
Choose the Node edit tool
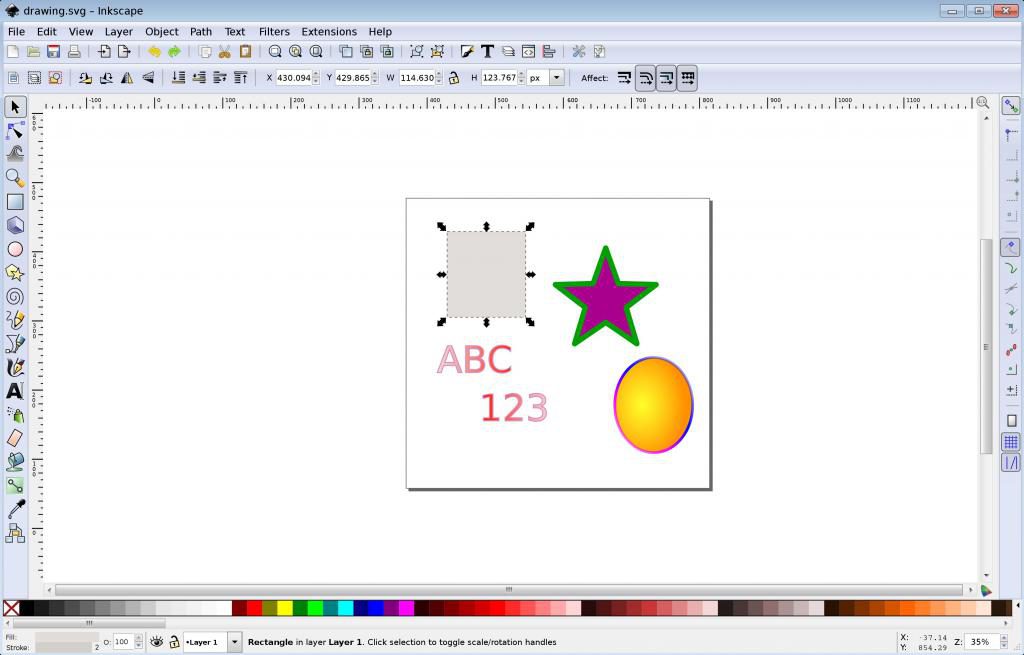15,131
